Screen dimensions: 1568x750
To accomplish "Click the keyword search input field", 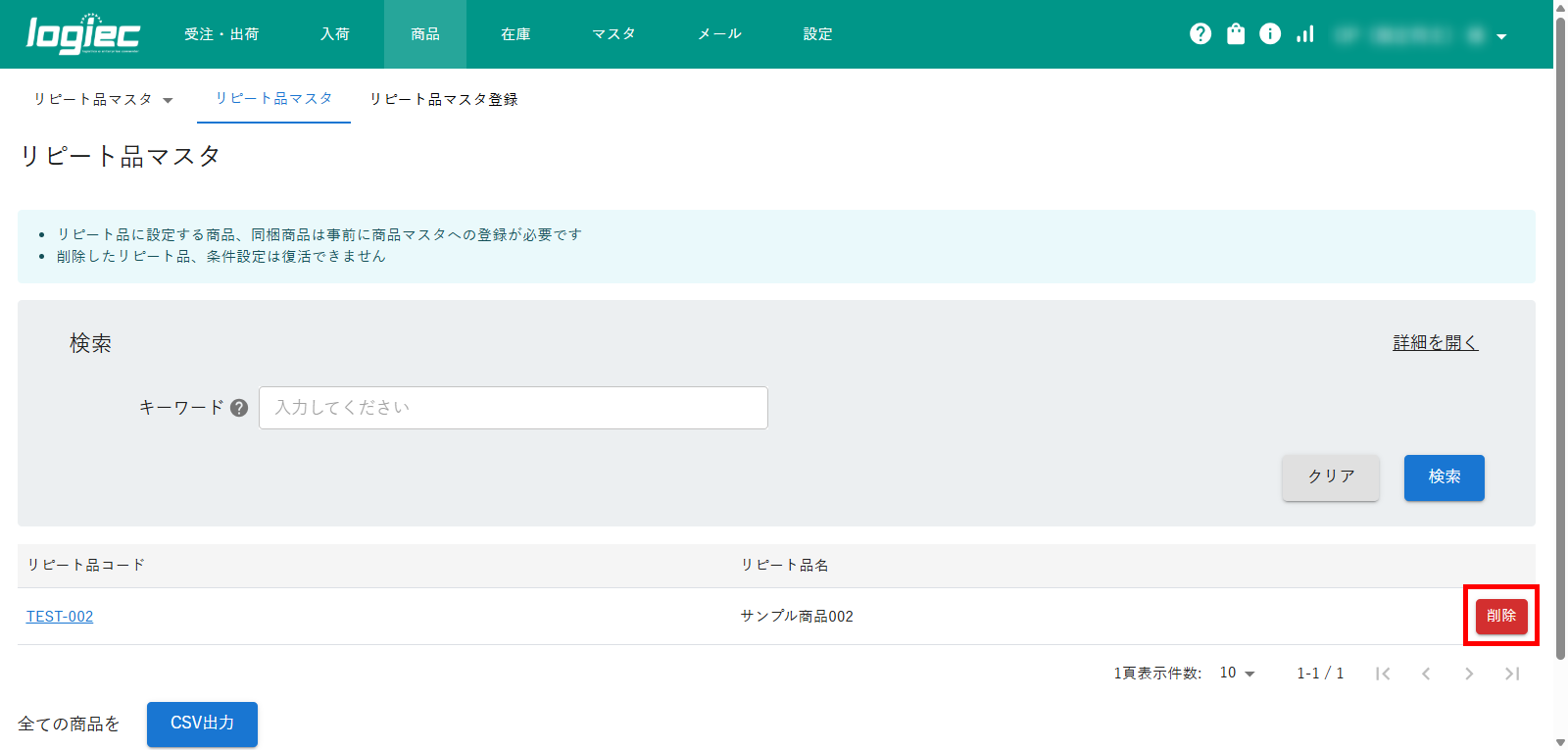I will [513, 408].
